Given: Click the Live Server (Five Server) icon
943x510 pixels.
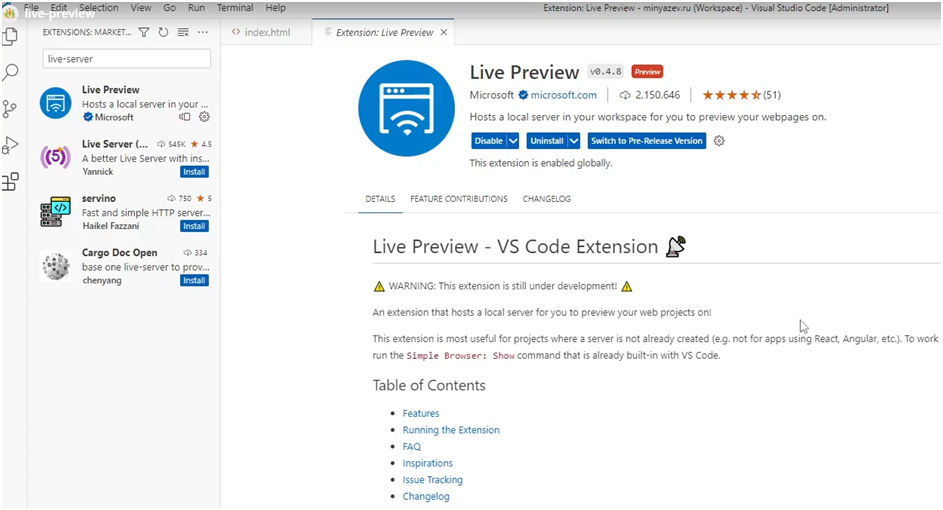Looking at the screenshot, I should tap(55, 157).
